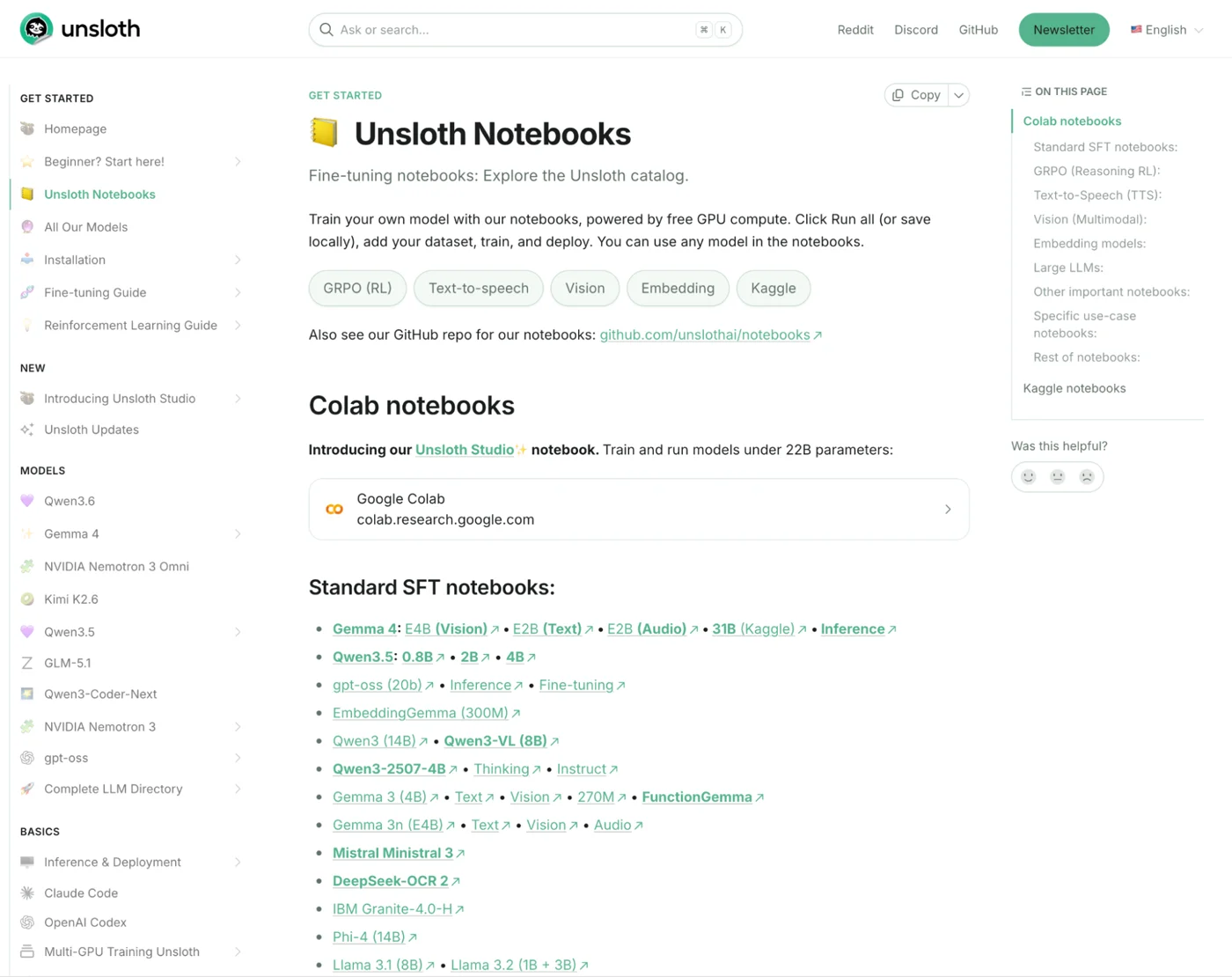
Task: Click the yellow notebook icon beside page title
Action: [324, 133]
